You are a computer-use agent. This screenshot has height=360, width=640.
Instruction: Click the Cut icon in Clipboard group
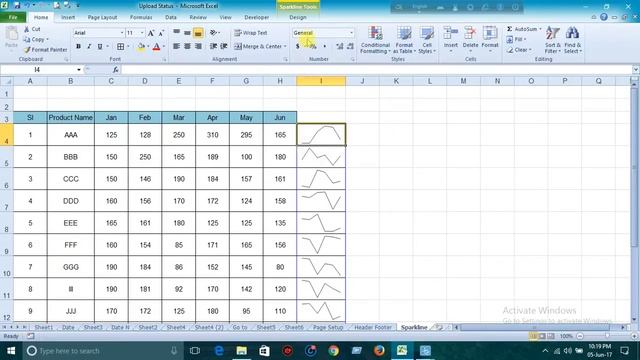tap(27, 29)
